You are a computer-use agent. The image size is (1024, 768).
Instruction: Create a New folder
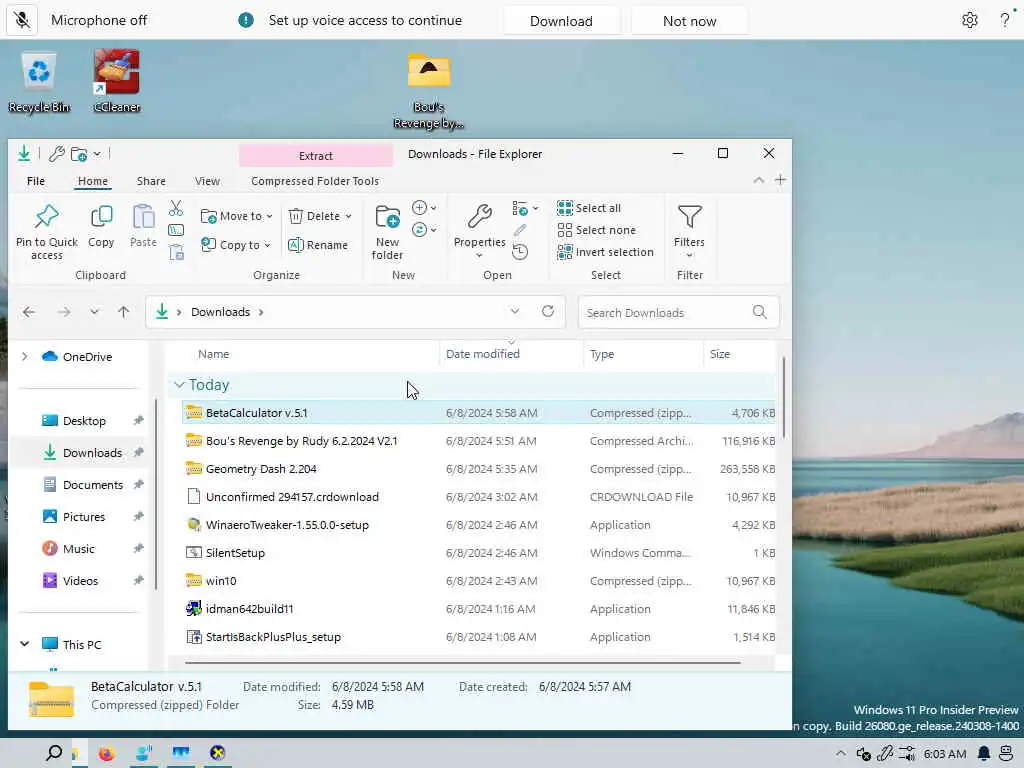pos(387,232)
